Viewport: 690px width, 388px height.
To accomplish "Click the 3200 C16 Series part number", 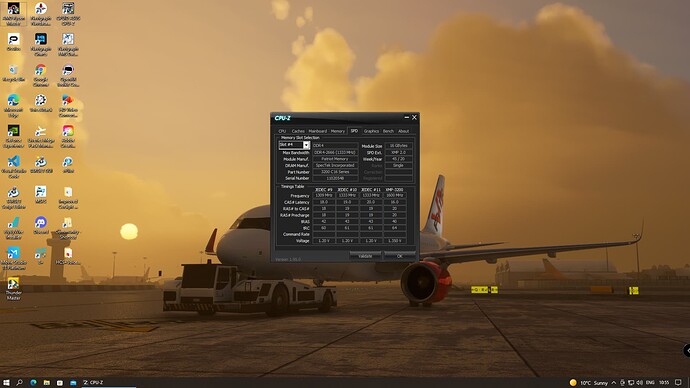I will pyautogui.click(x=335, y=172).
